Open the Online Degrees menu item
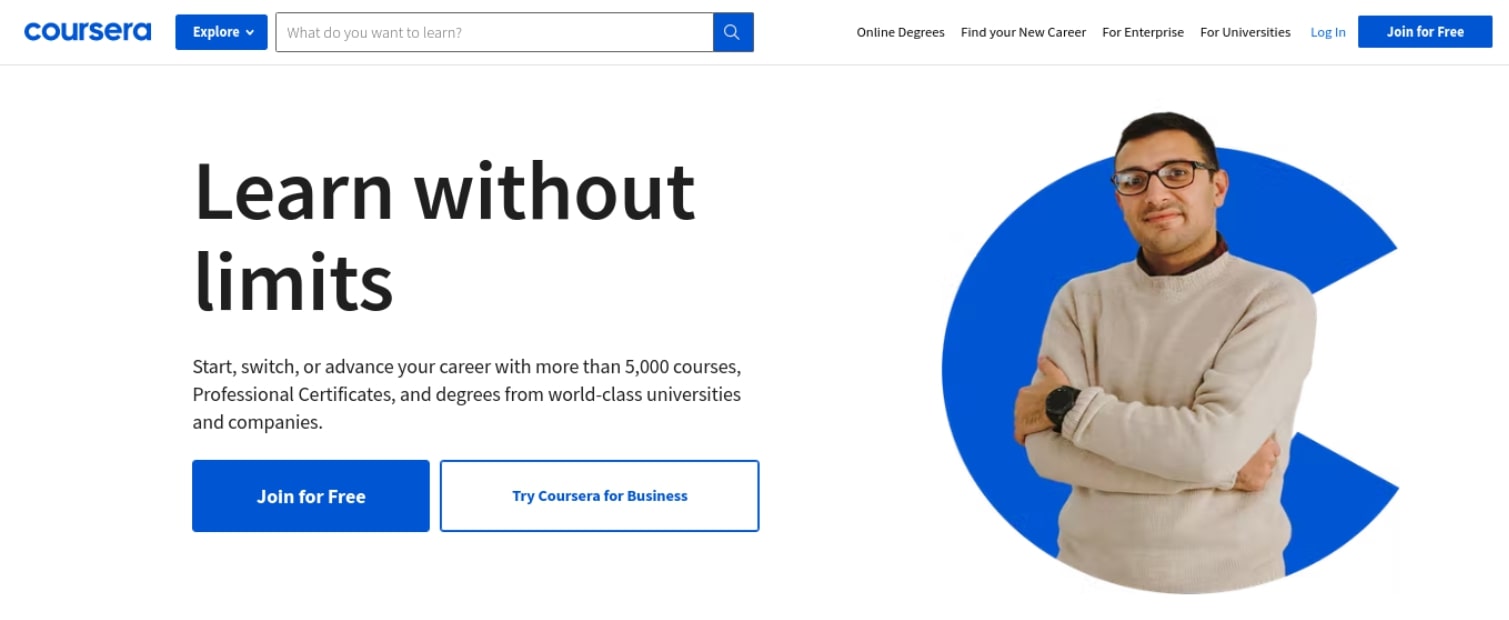Image resolution: width=1509 pixels, height=620 pixels. coord(900,32)
